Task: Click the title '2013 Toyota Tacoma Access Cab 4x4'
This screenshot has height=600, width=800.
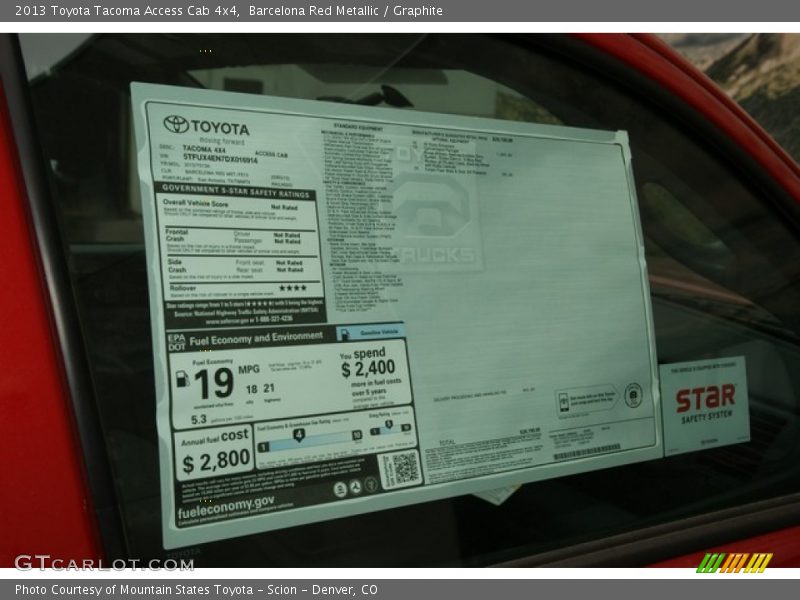Action: point(127,11)
